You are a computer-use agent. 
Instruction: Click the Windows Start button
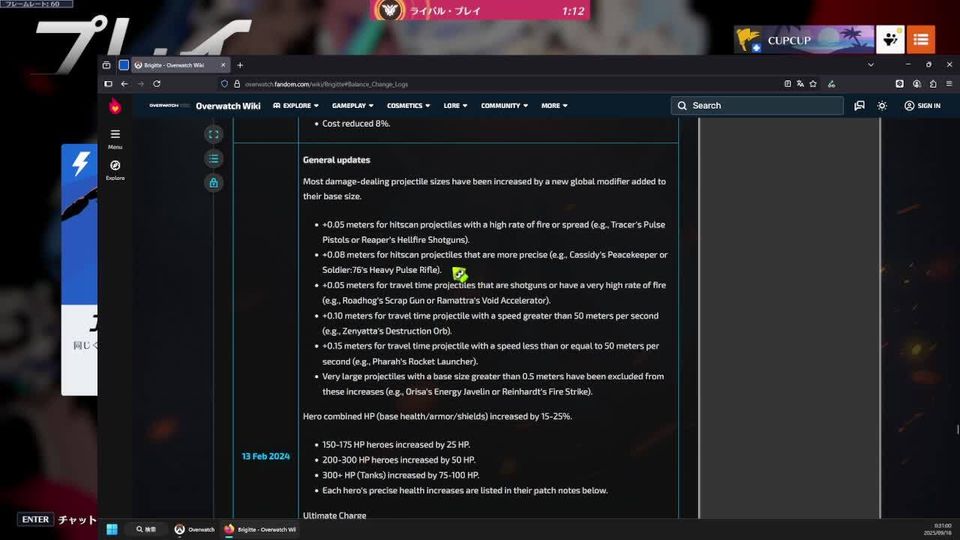[x=111, y=529]
